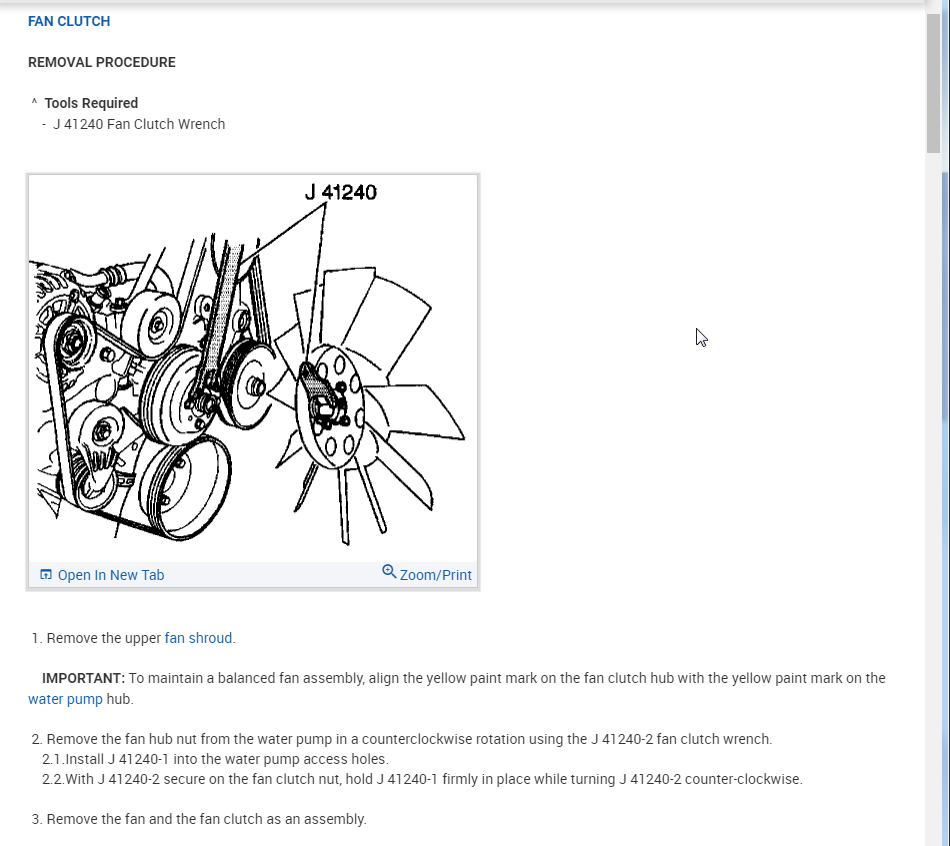This screenshot has width=950, height=846.
Task: Select the J 41240 Fan Clutch Wrench text
Action: coord(139,124)
